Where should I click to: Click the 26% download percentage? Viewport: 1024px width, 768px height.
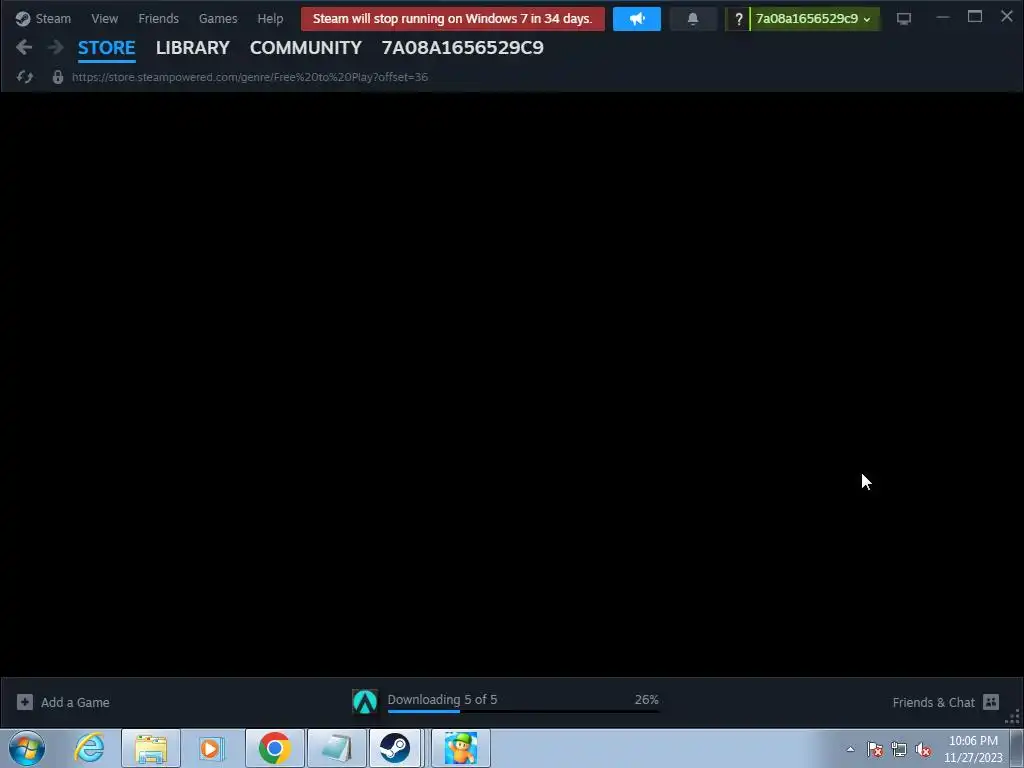click(647, 699)
